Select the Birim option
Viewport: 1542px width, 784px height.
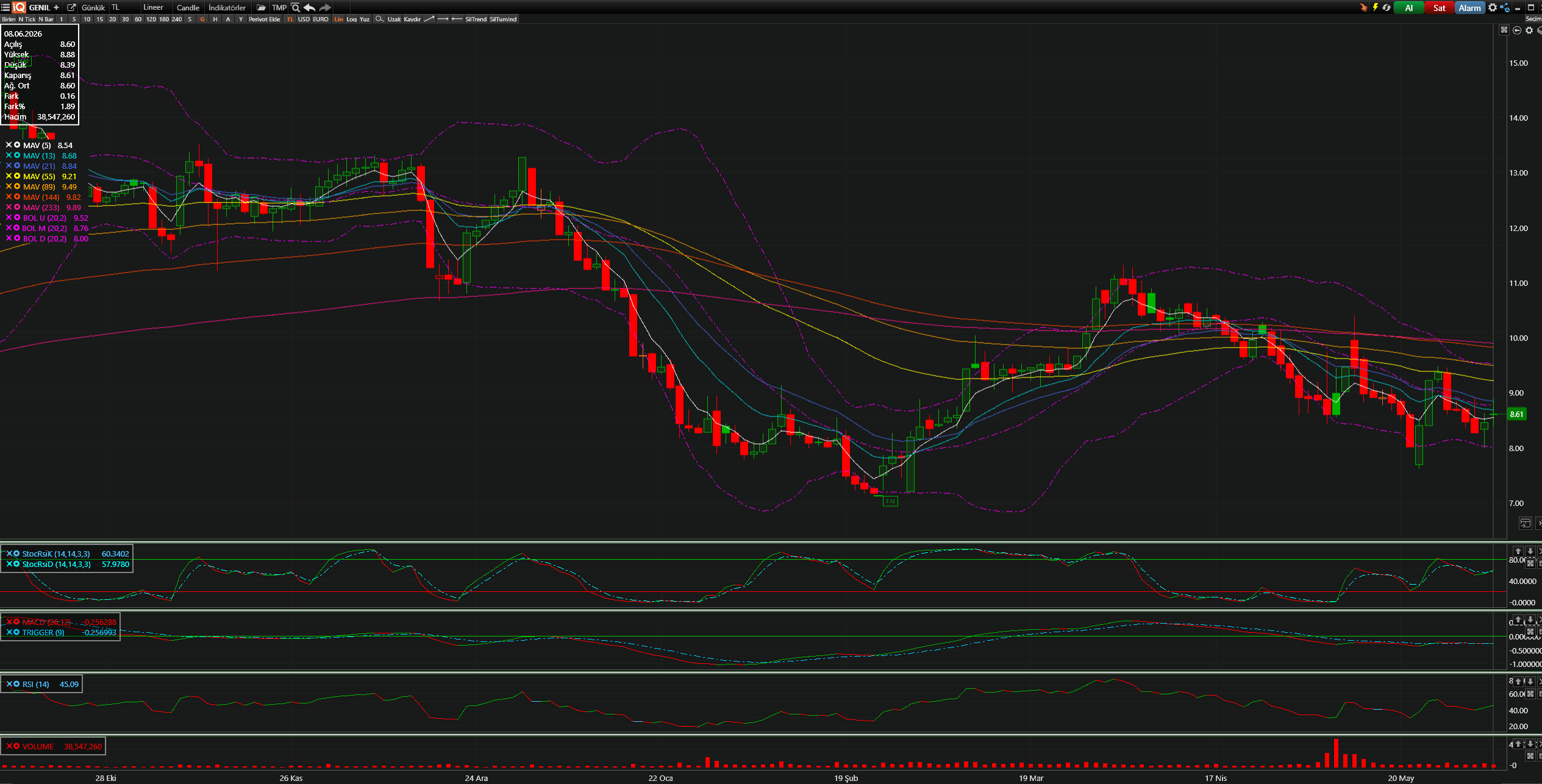9,19
